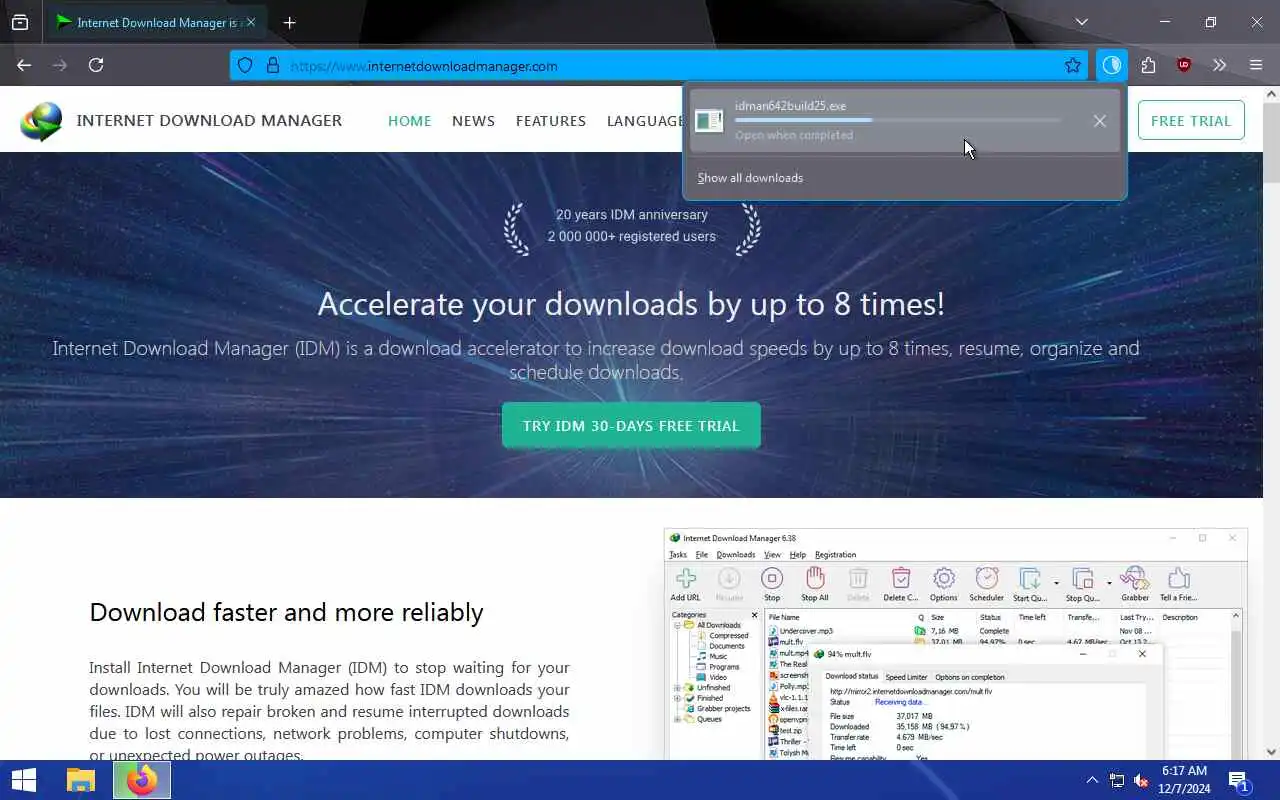Click the FREE TRIAL button in header
Screen dimensions: 1280x800
[x=1191, y=120]
